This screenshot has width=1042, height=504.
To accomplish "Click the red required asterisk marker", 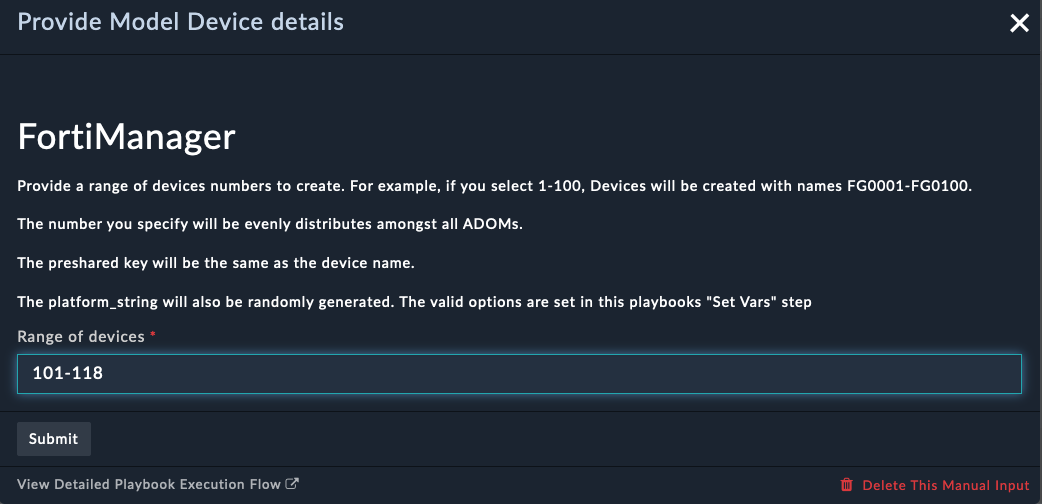I will point(153,335).
